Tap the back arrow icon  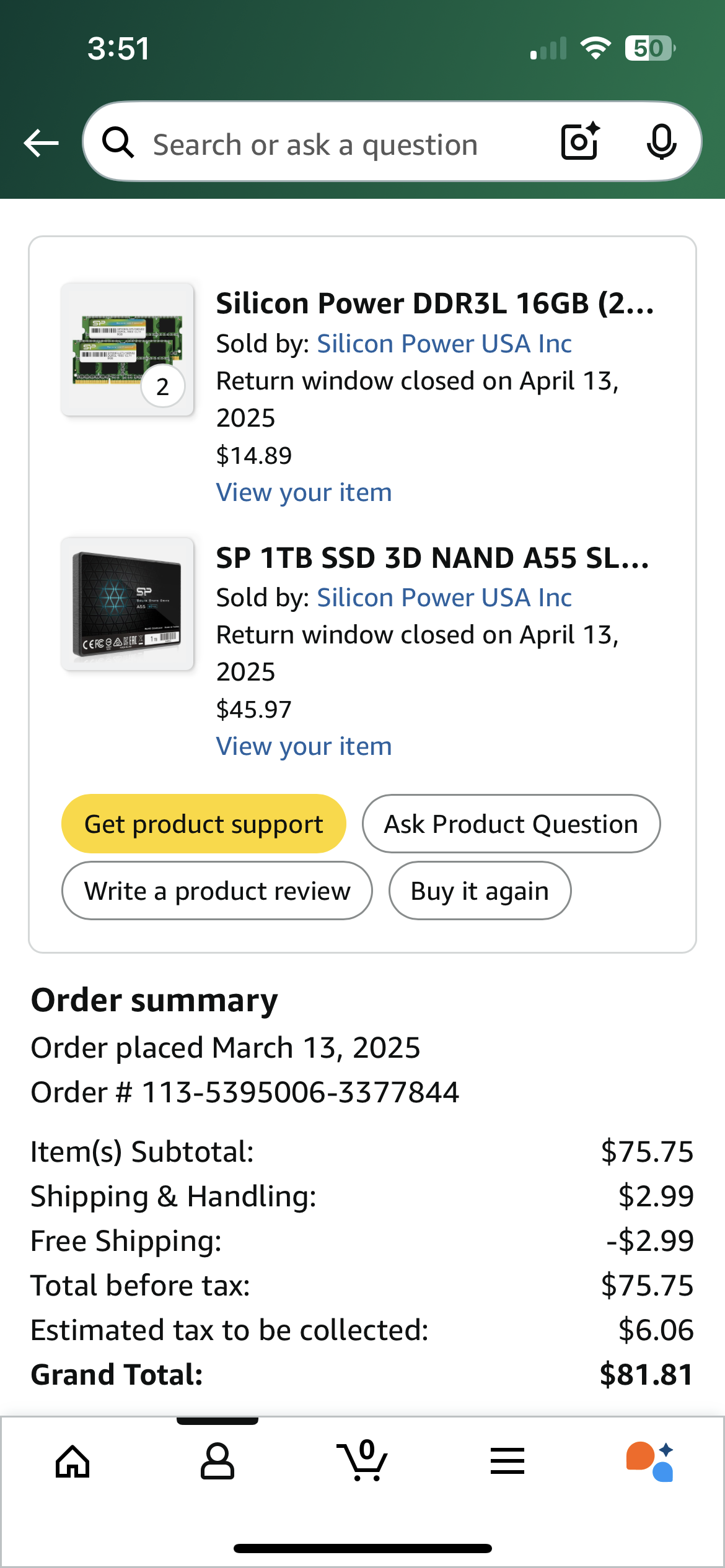(42, 143)
